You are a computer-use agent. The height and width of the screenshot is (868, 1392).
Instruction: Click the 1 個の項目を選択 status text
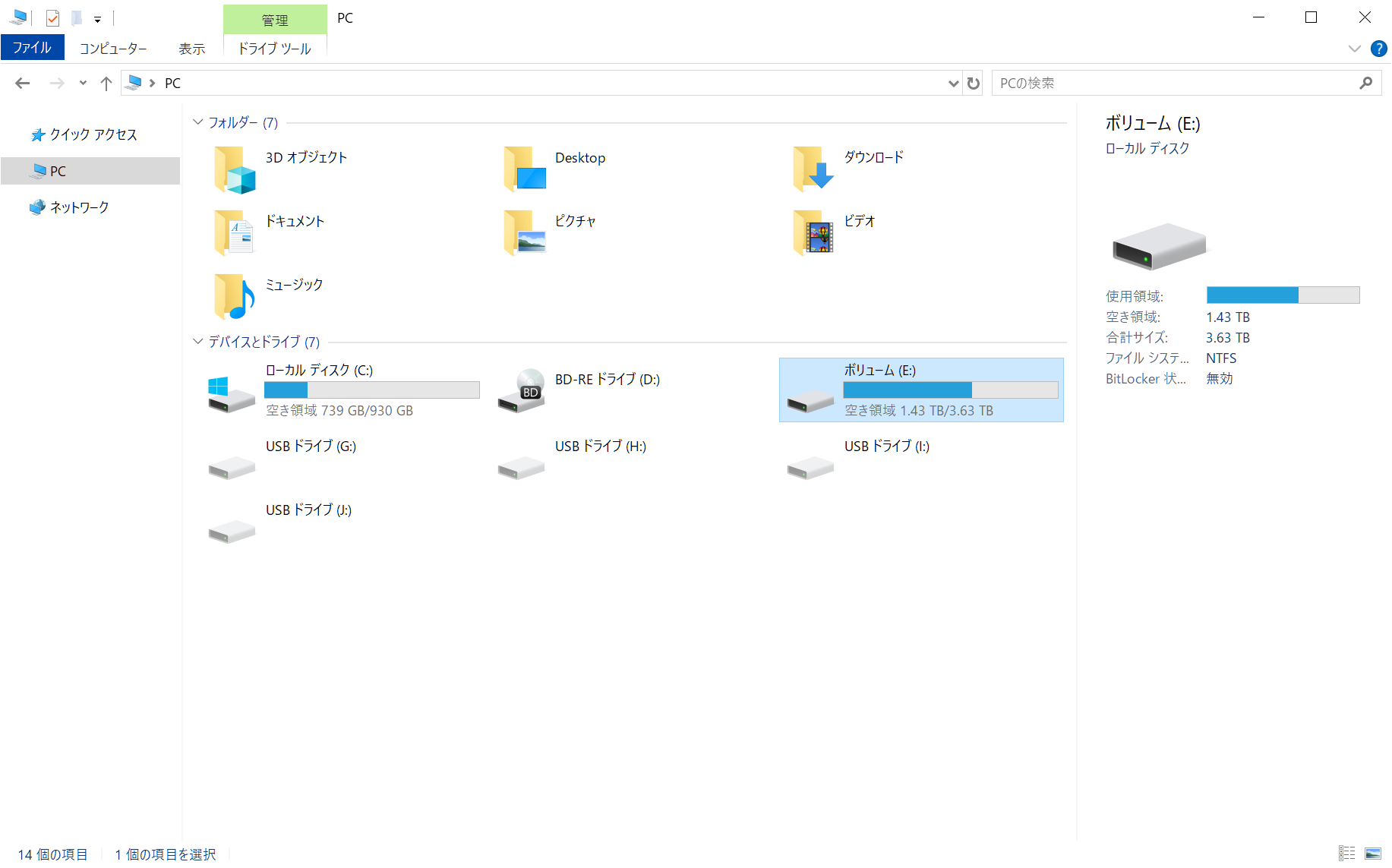click(166, 854)
